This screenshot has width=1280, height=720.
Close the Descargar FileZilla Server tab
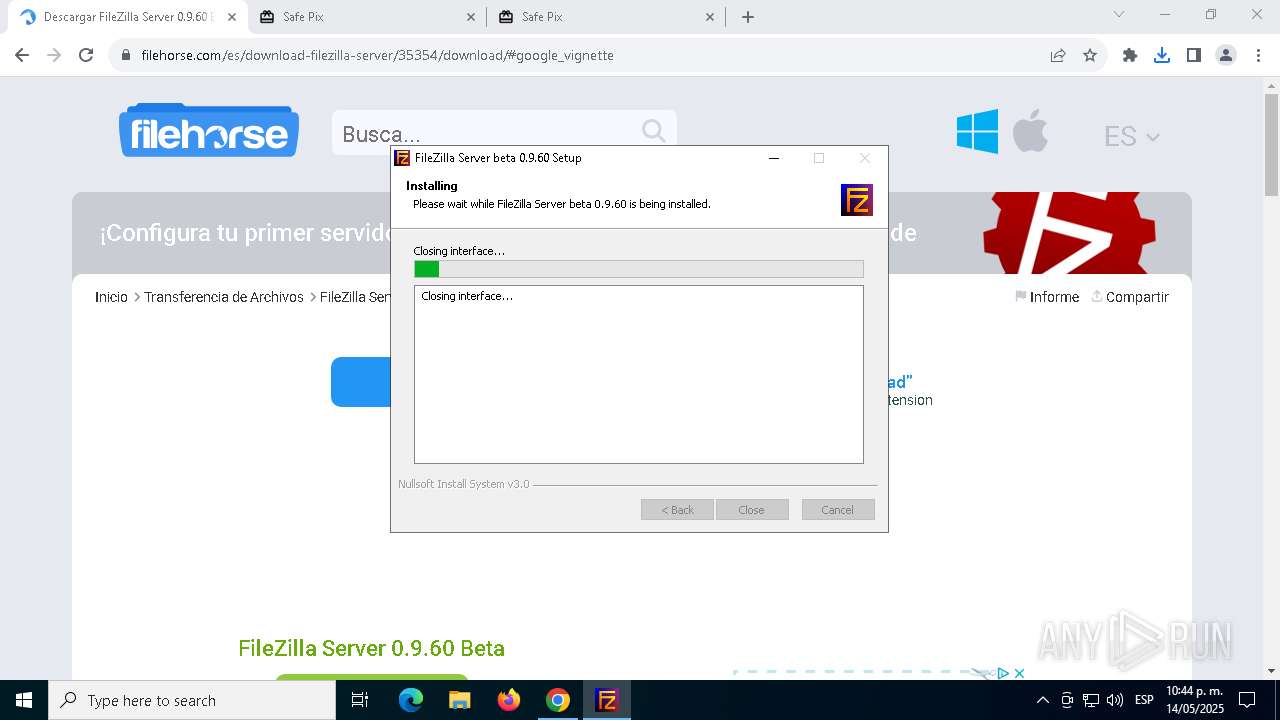pos(231,17)
